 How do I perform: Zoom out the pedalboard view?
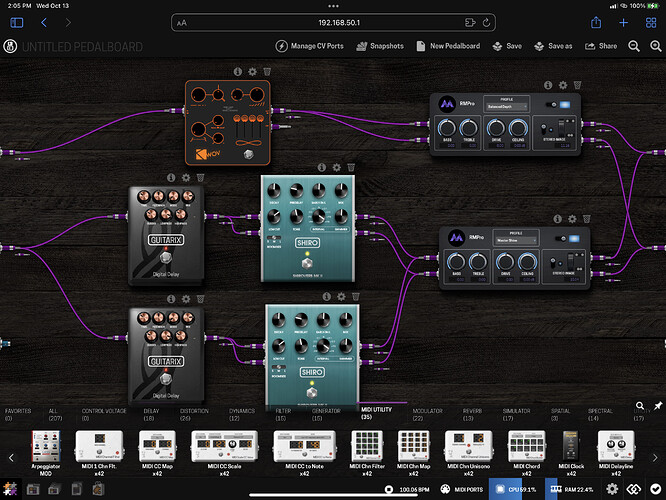[634, 46]
